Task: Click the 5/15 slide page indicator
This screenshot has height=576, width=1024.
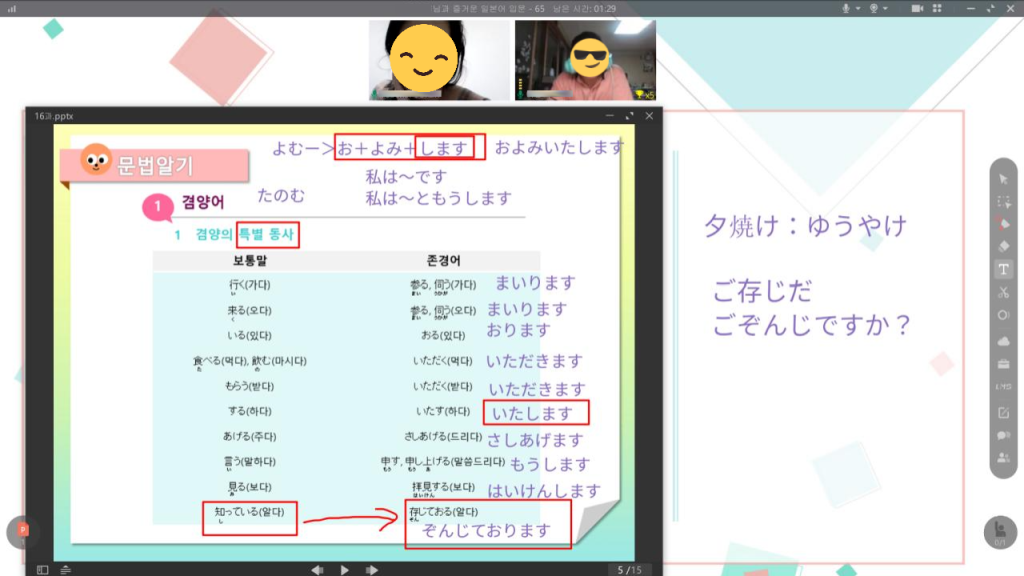Action: [x=628, y=569]
